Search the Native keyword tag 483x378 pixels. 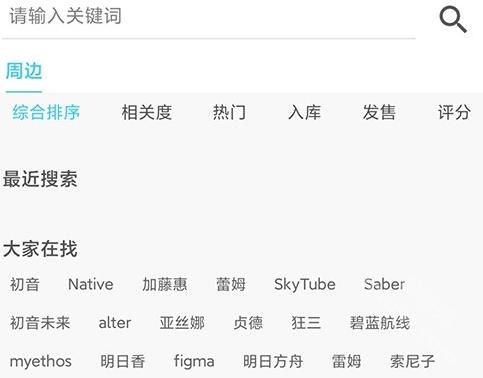(91, 284)
